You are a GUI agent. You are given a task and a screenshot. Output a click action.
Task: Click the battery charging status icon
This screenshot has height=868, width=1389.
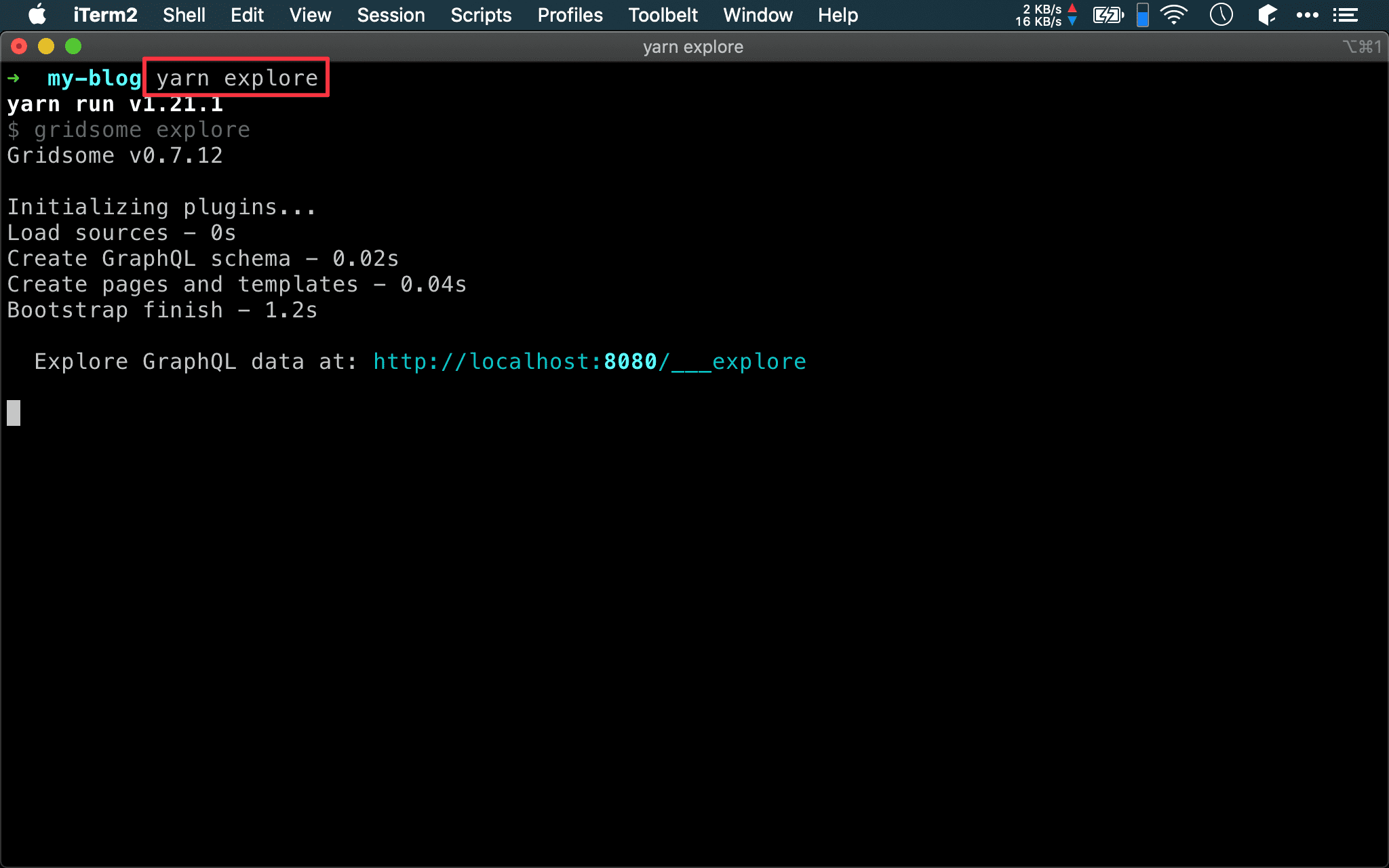(1108, 15)
